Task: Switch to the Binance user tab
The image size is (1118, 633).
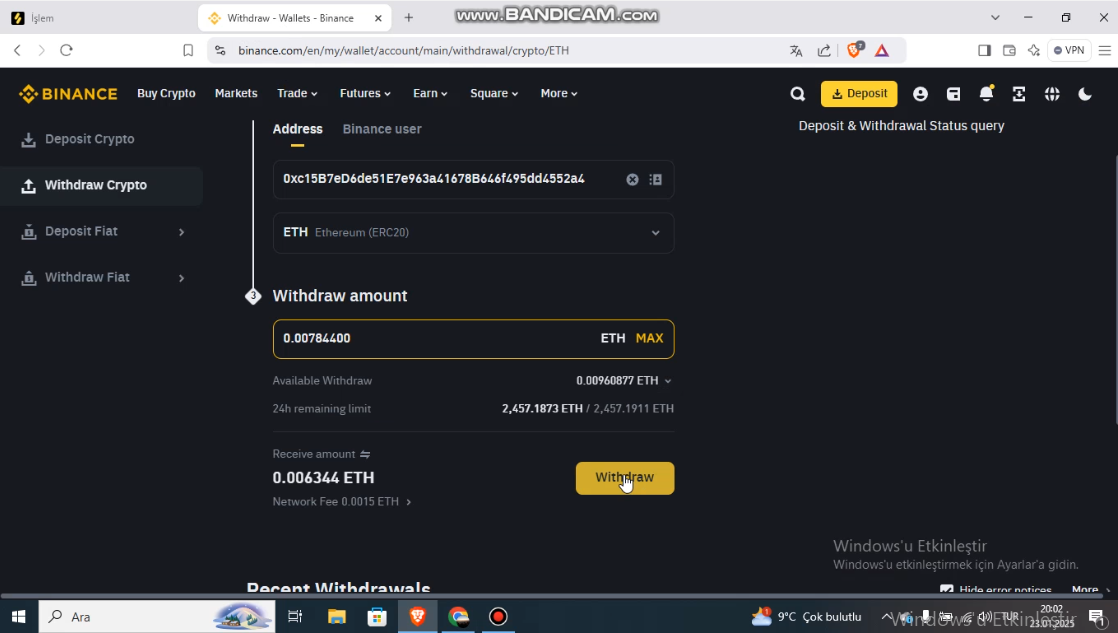Action: pyautogui.click(x=382, y=129)
